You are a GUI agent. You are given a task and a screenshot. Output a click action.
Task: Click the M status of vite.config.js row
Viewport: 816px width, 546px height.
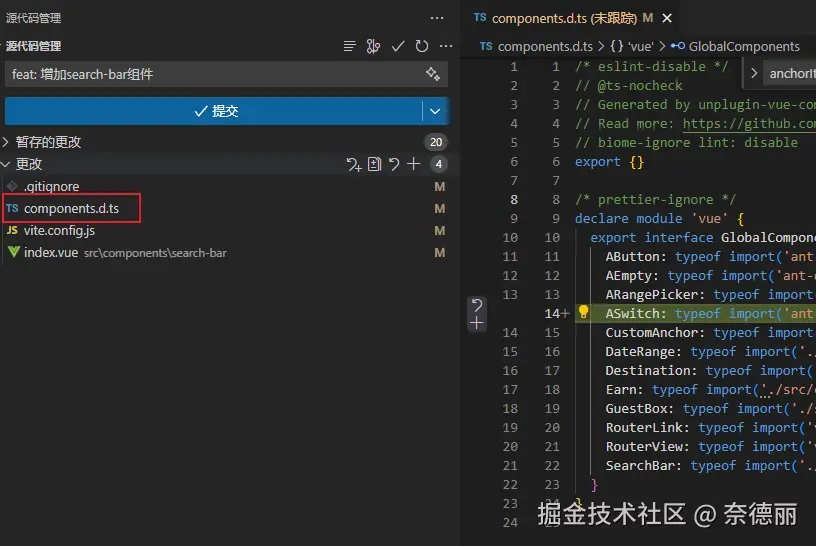click(x=440, y=231)
